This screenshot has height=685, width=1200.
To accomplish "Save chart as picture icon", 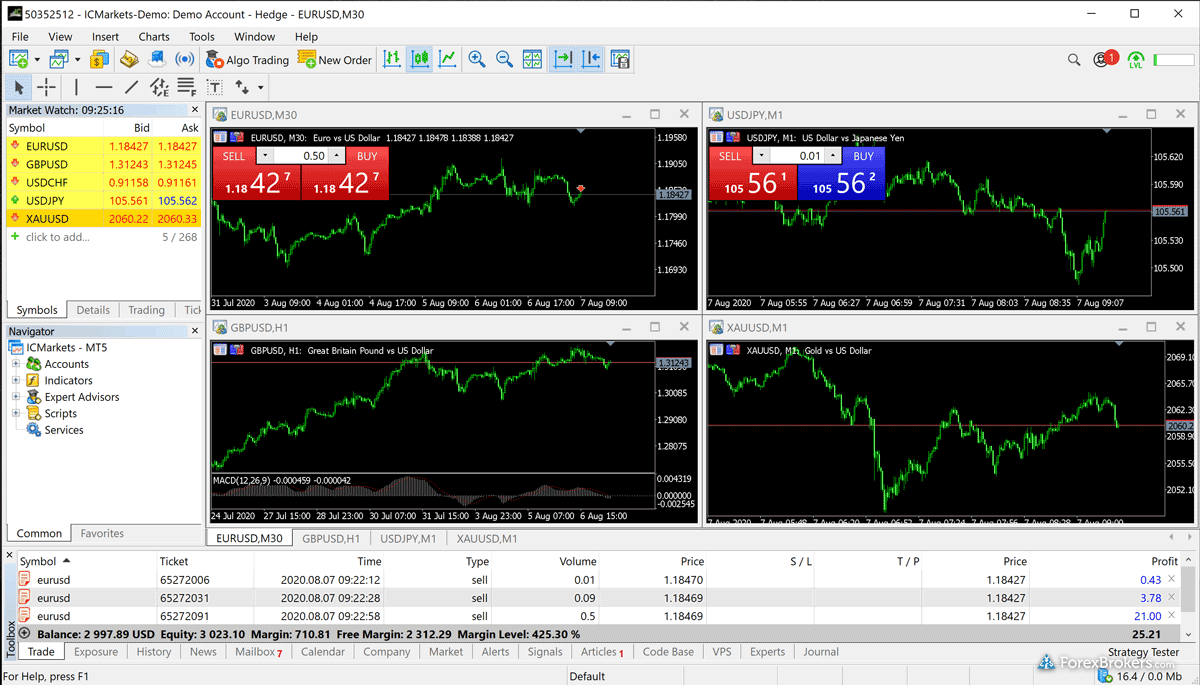I will [x=620, y=60].
